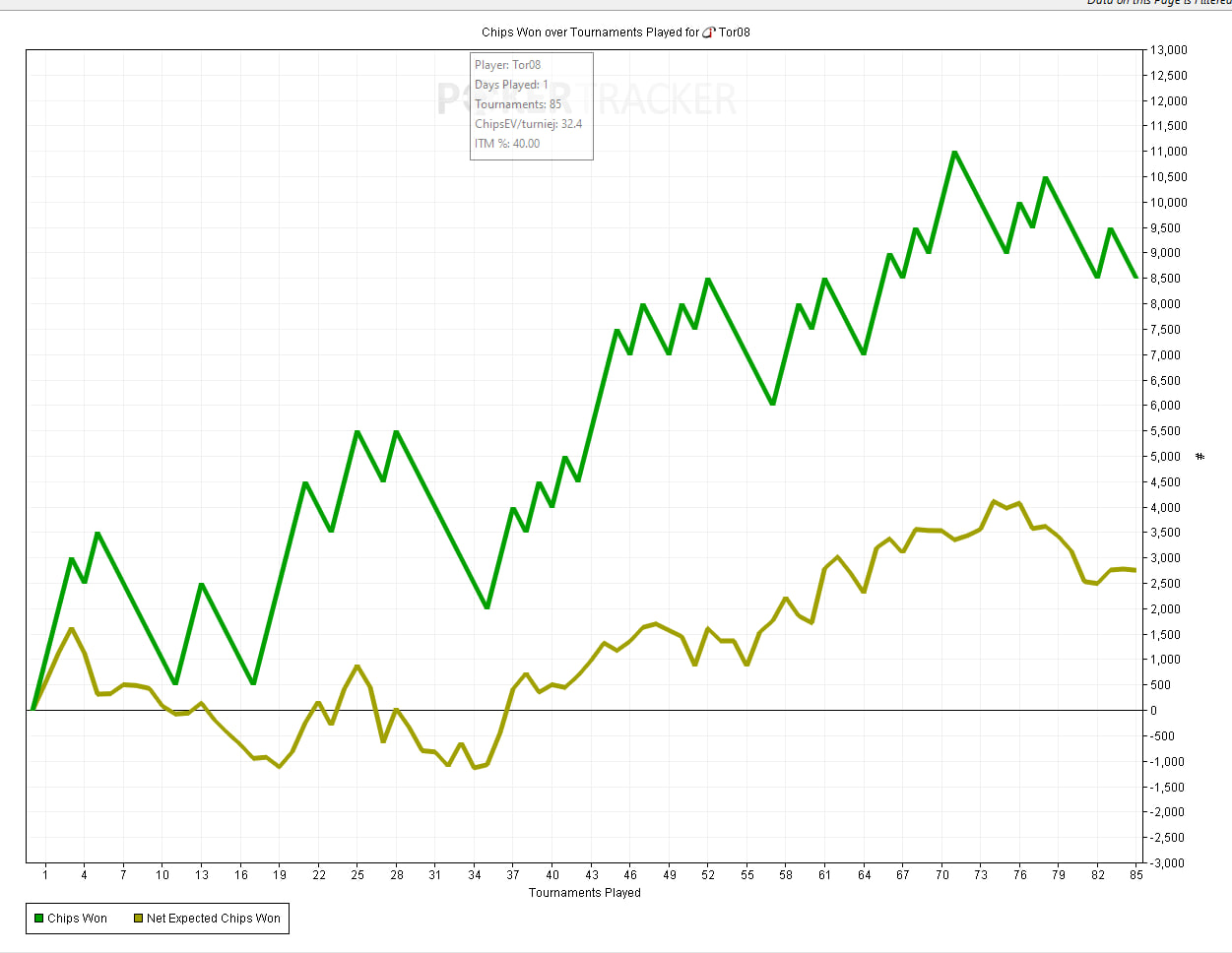Click the player icon beside Tor08 in title
Viewport: 1232px width, 953px height.
709,32
